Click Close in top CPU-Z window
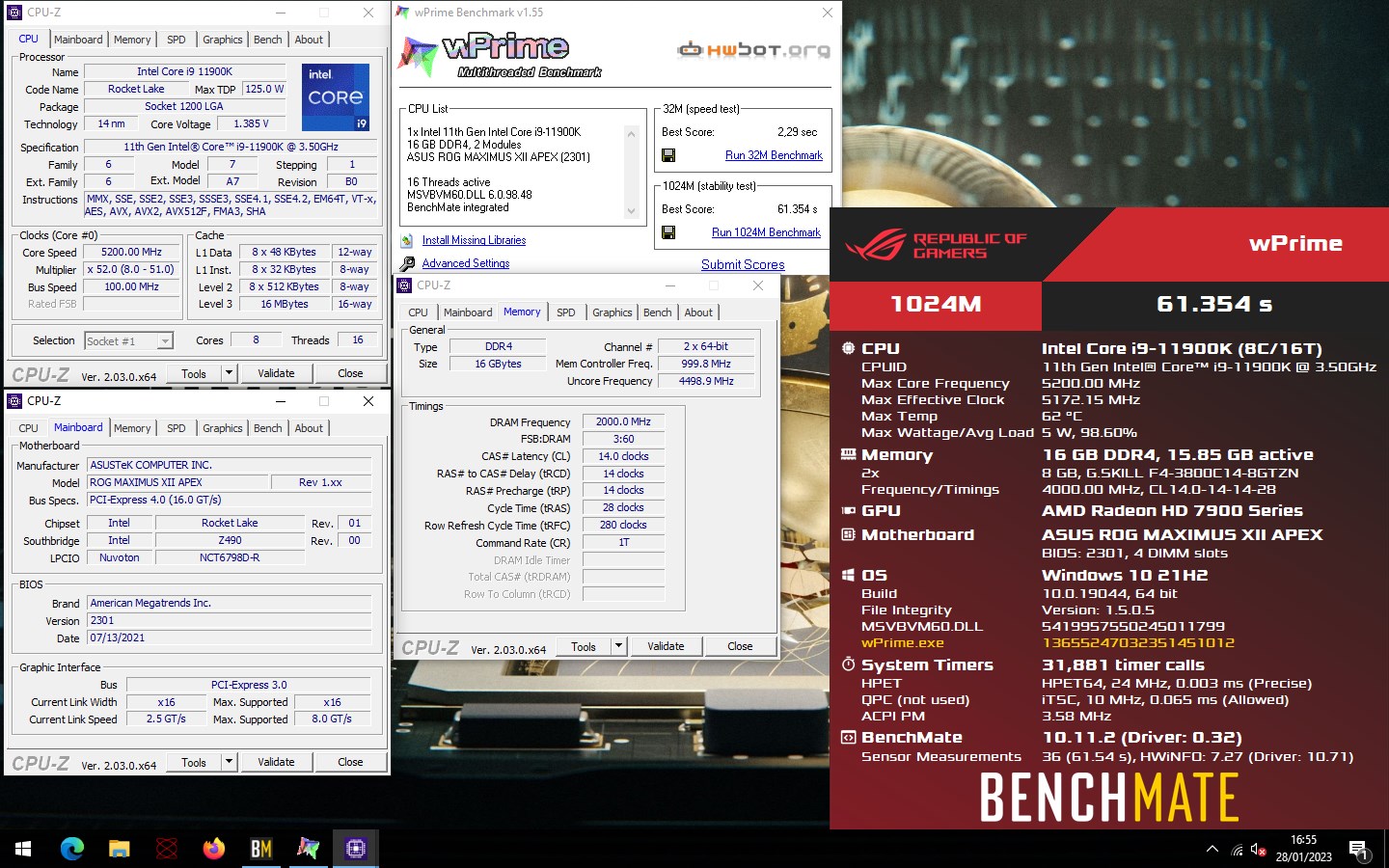Viewport: 1389px width, 868px height. 350,373
